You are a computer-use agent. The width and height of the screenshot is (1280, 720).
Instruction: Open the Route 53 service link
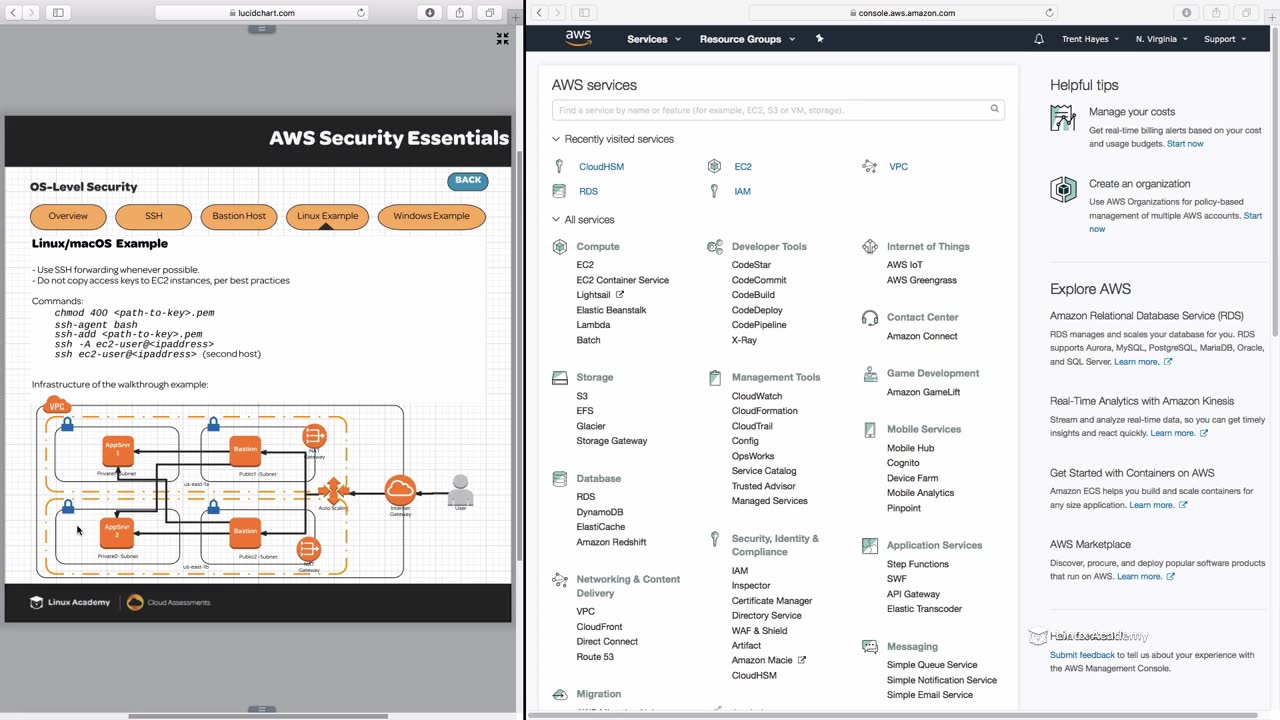point(595,657)
